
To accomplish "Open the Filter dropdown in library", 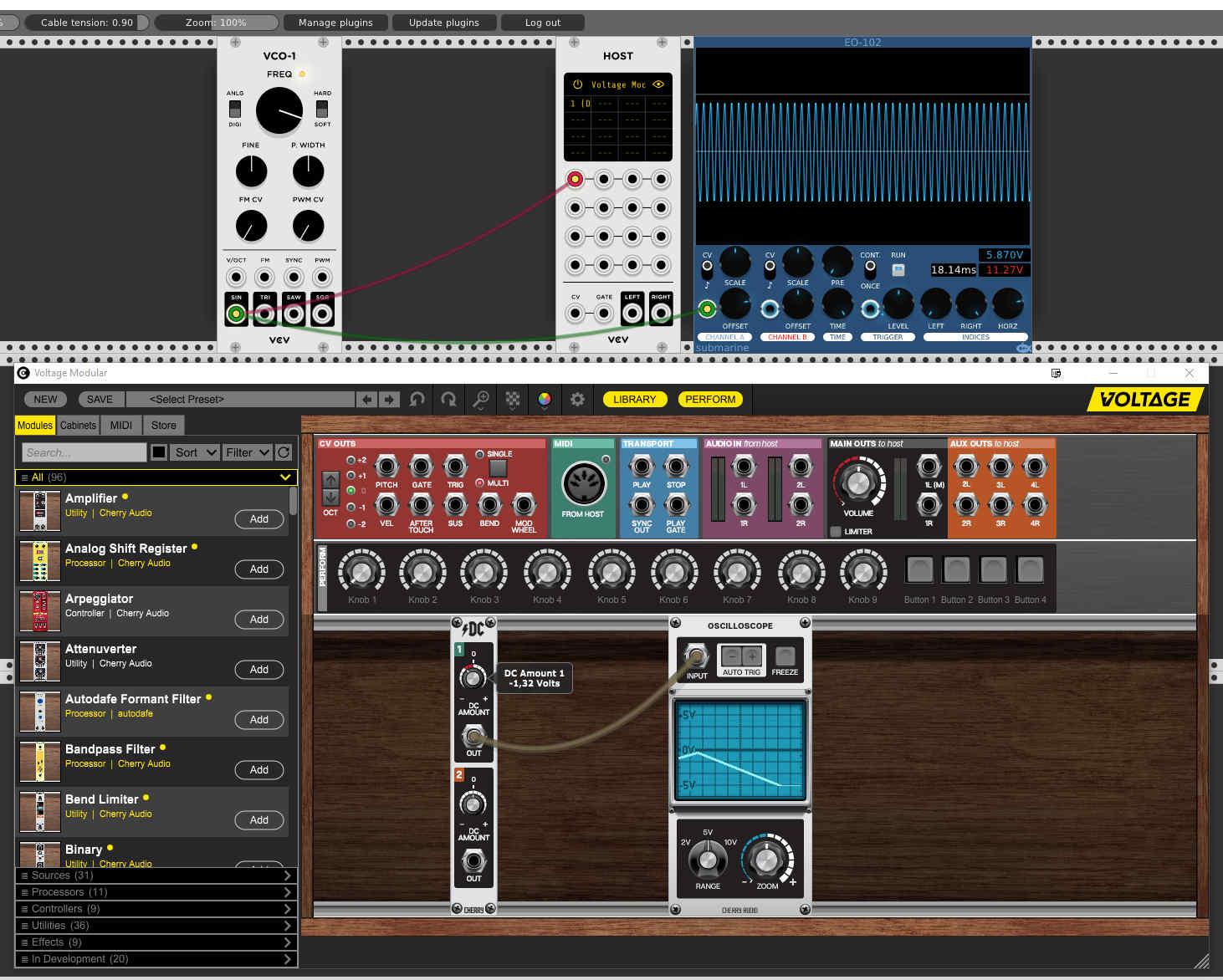I will click(248, 452).
